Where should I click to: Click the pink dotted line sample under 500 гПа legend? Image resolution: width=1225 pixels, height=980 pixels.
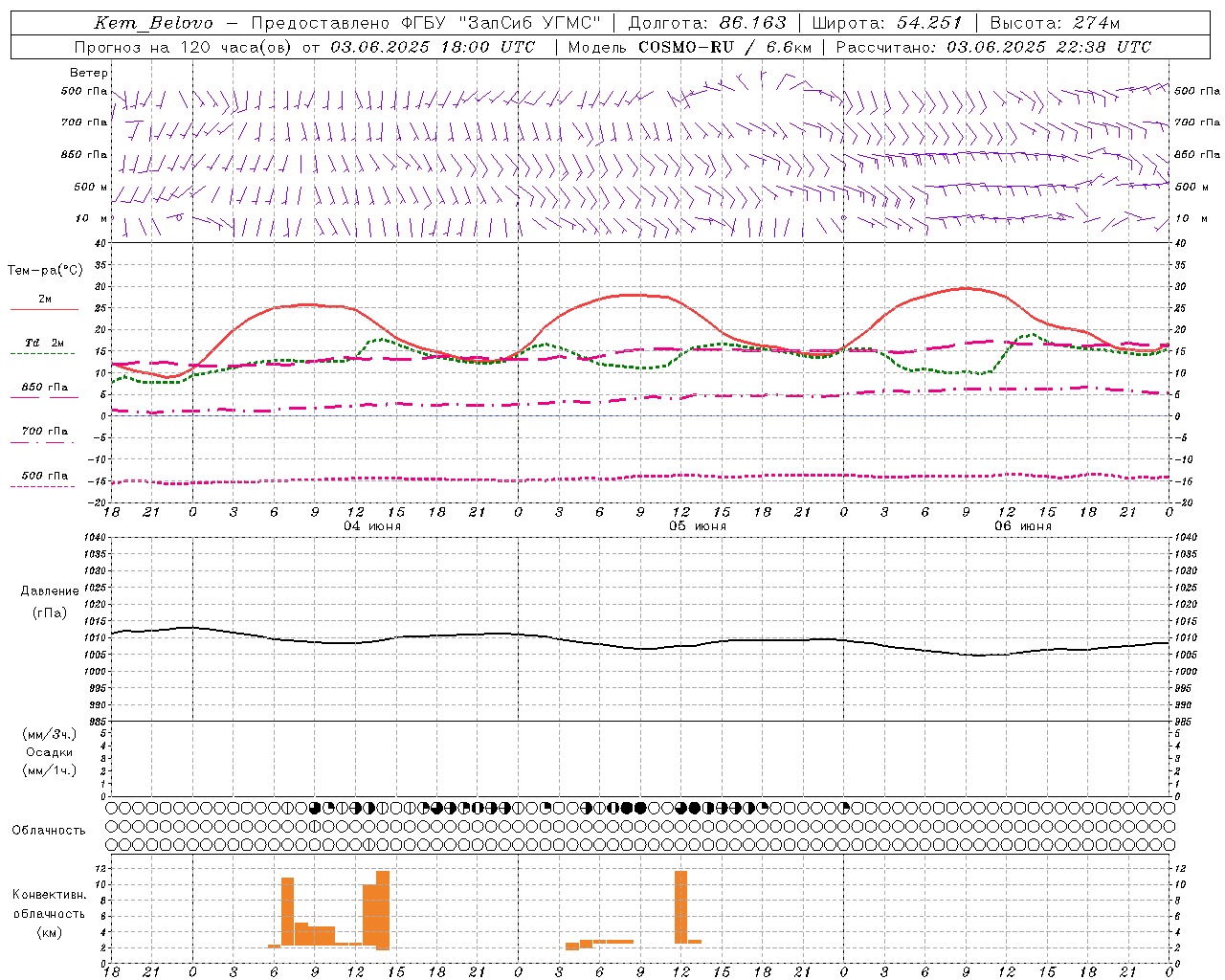tap(43, 486)
